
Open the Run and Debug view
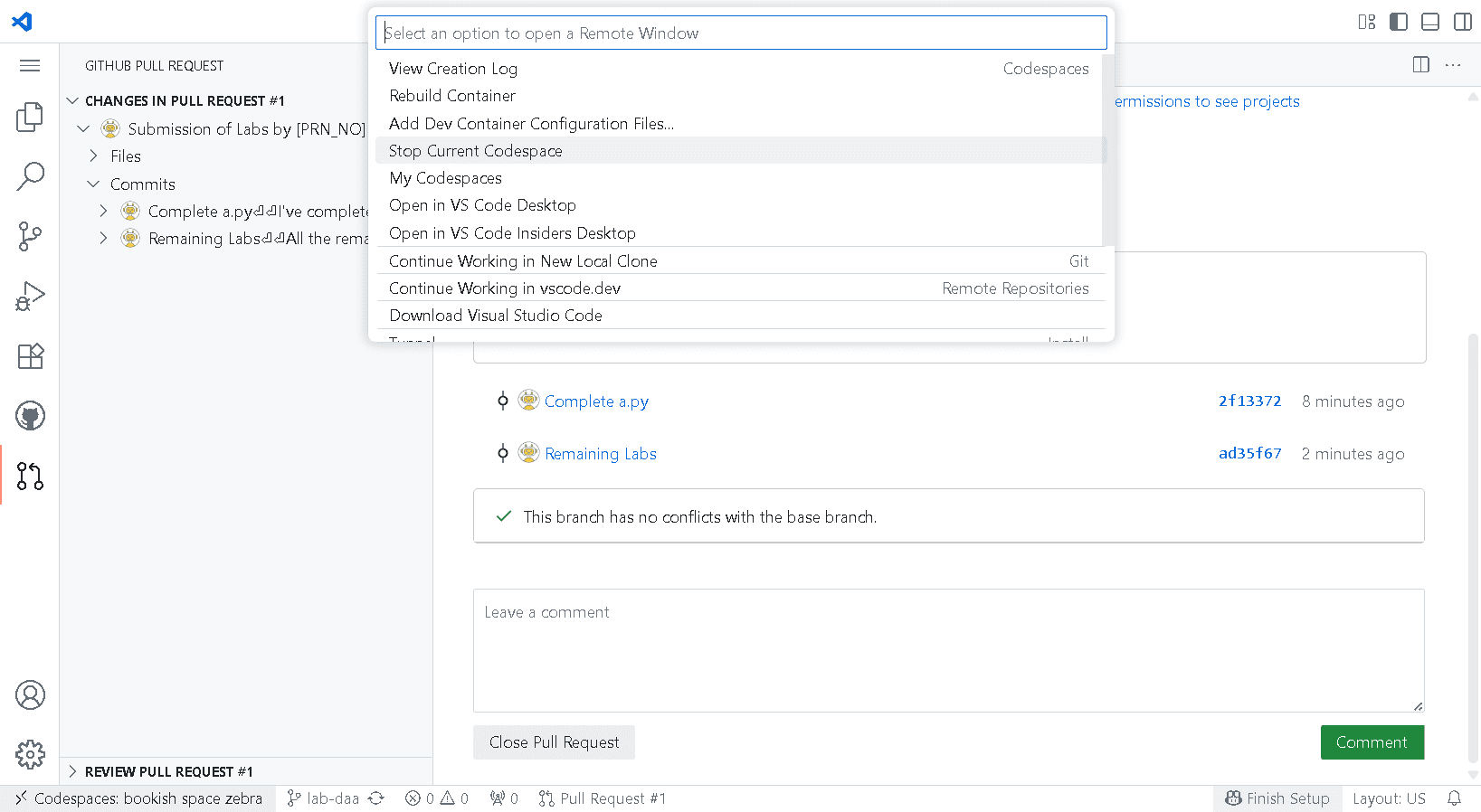point(30,297)
